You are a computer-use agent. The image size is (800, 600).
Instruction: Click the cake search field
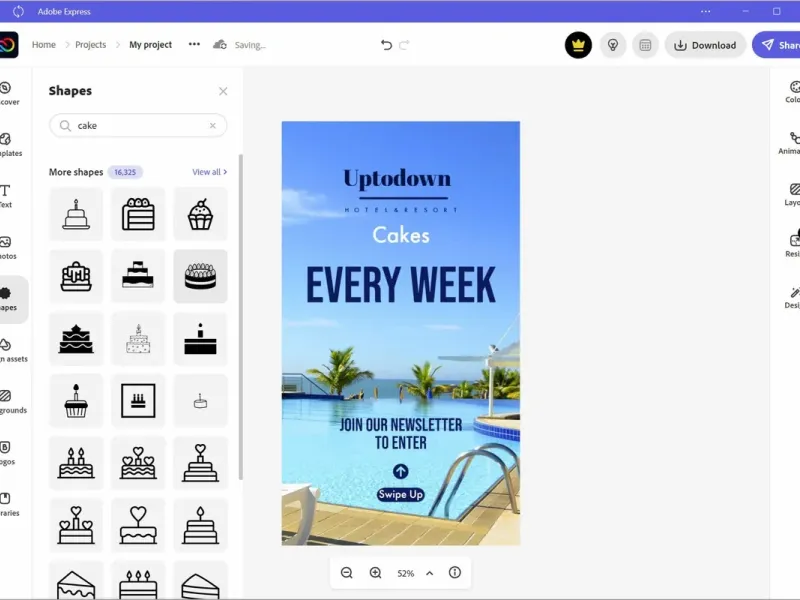point(138,126)
